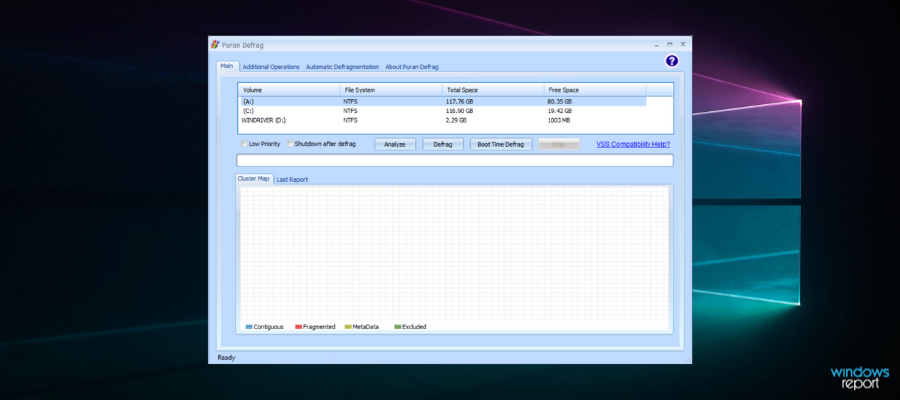Select the Main tab
The height and width of the screenshot is (400, 900).
[227, 66]
